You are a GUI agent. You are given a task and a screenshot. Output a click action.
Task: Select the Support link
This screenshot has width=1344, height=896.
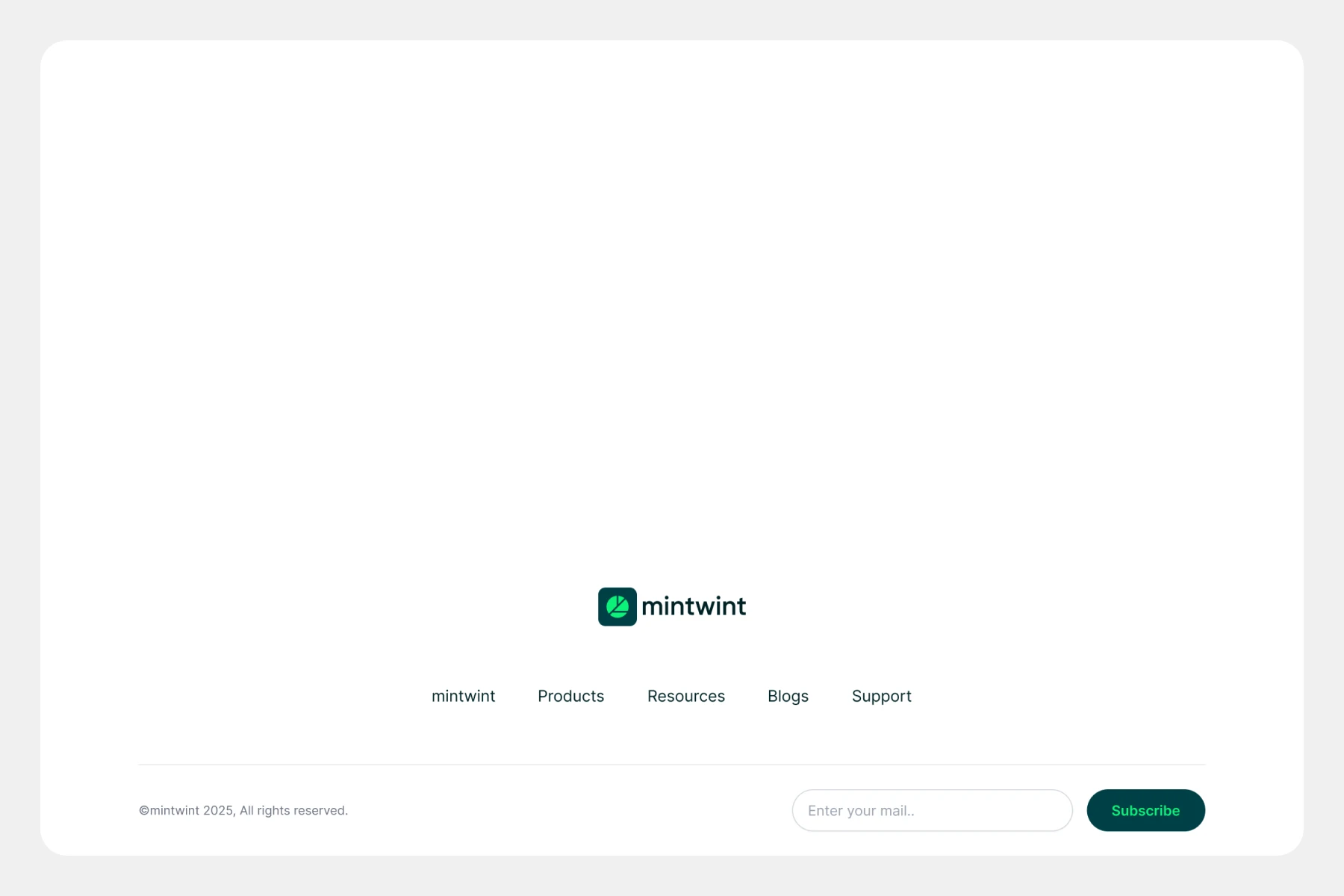881,696
